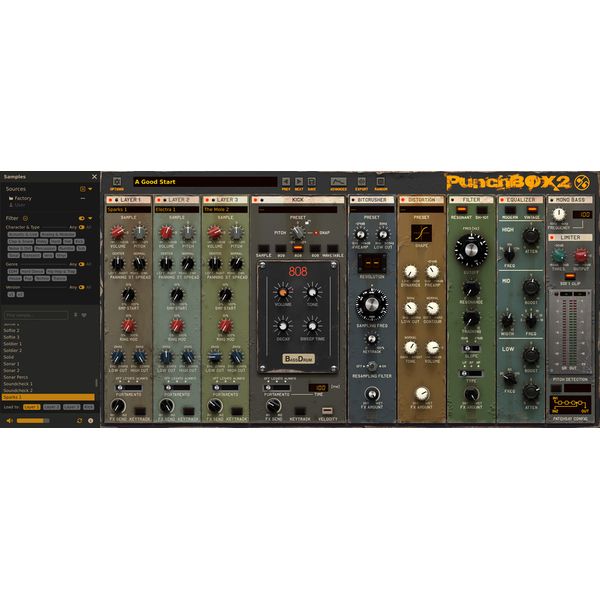Click the Limiter green Threshold knob
Image resolution: width=600 pixels, height=600 pixels.
point(558,255)
